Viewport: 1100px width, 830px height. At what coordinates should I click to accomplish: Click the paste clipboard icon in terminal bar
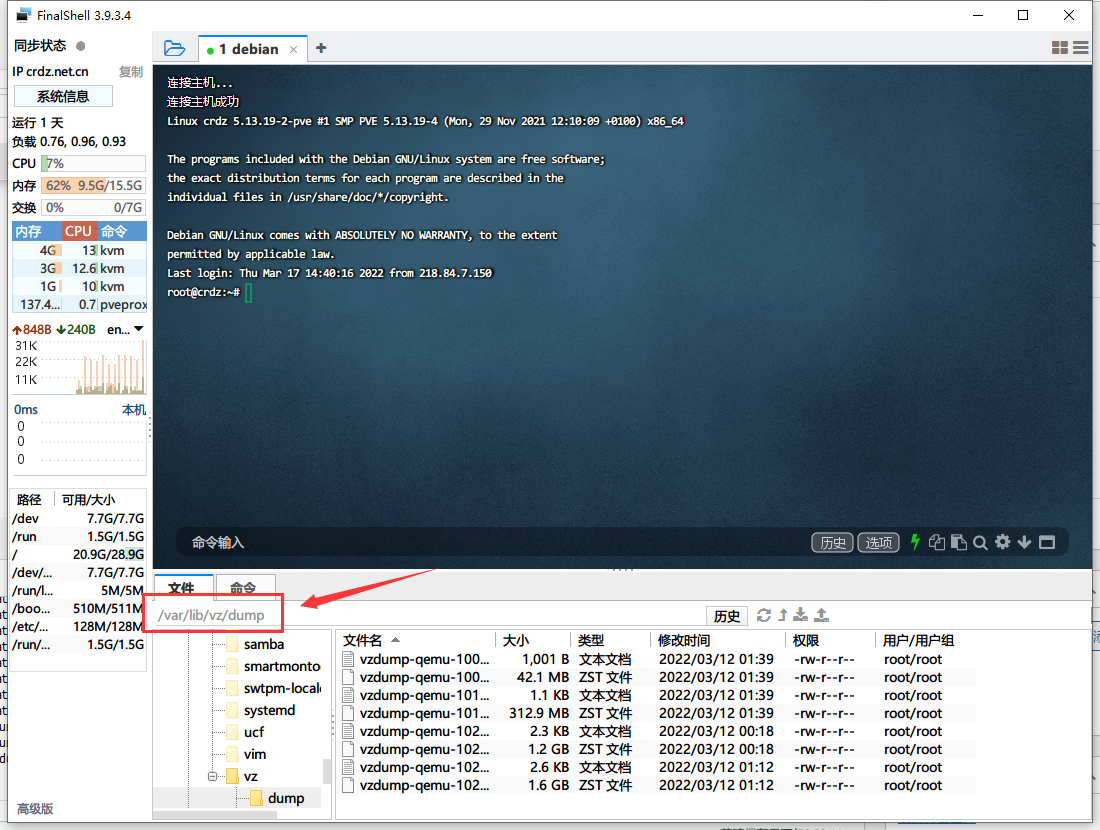coord(958,542)
